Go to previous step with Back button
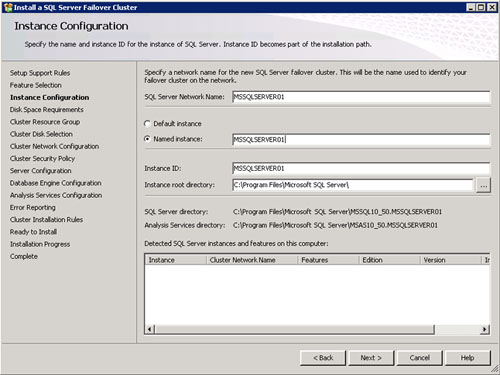Viewport: 500px width, 375px height. [x=323, y=358]
